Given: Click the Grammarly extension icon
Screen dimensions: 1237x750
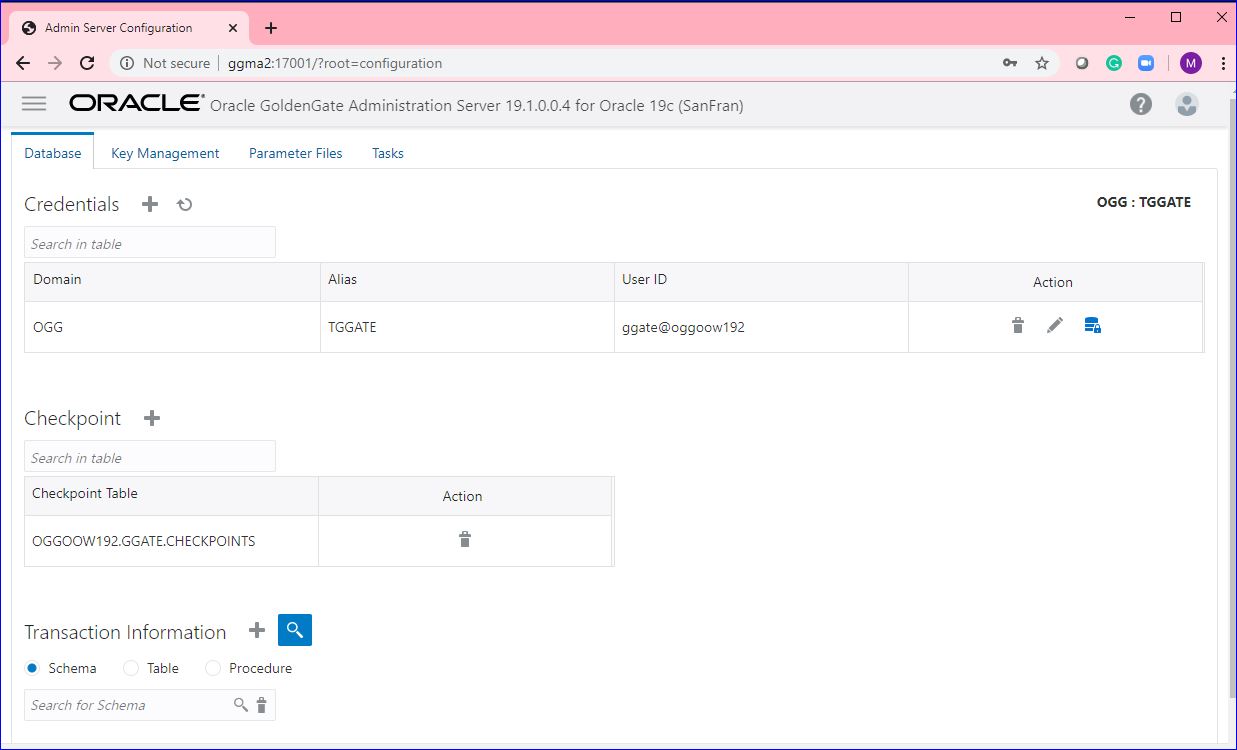Looking at the screenshot, I should coord(1114,63).
